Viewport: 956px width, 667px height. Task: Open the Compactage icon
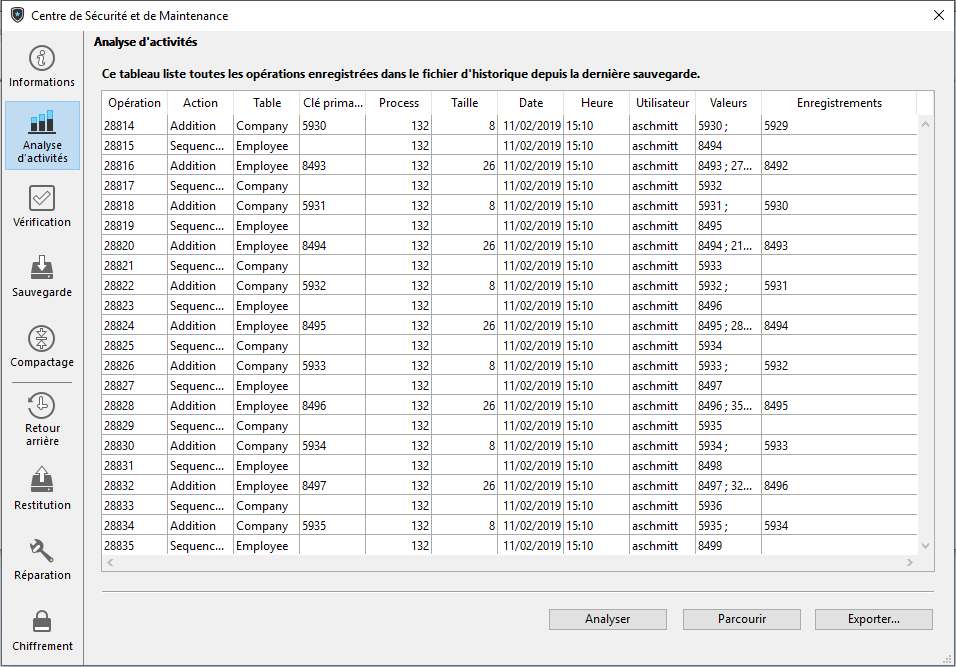pyautogui.click(x=42, y=338)
